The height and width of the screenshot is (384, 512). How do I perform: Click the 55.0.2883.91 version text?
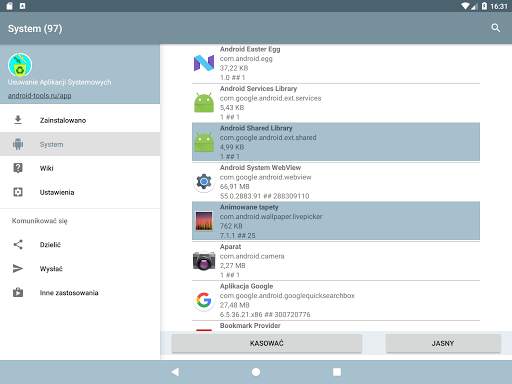[264, 196]
